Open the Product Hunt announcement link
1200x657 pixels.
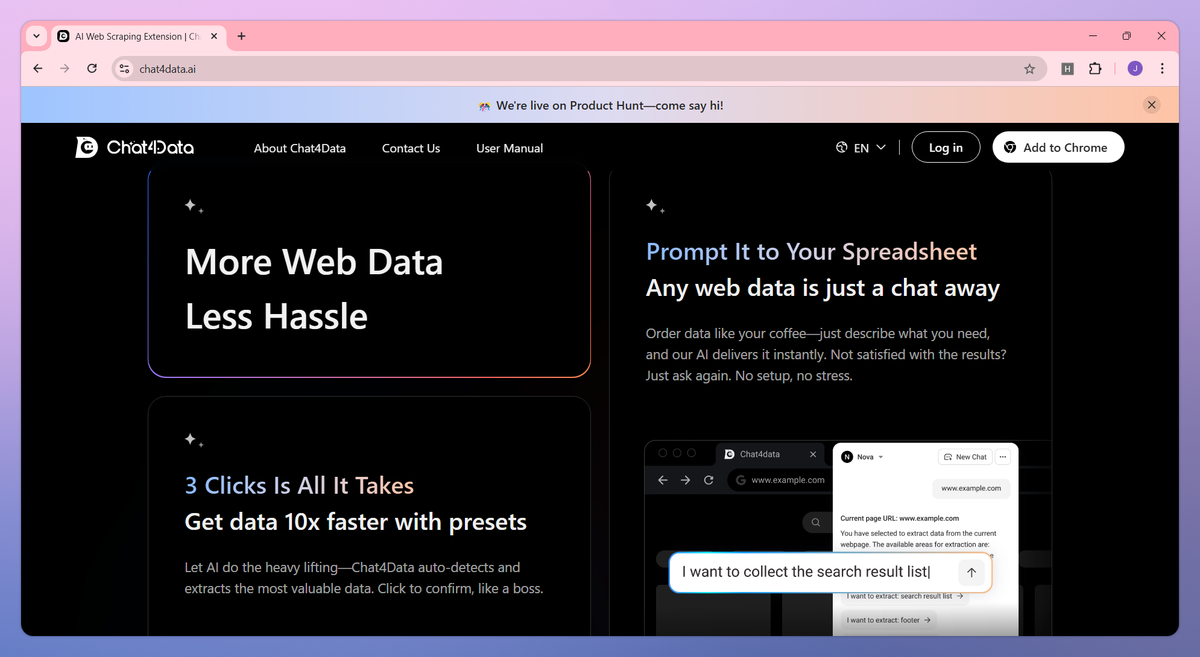601,105
